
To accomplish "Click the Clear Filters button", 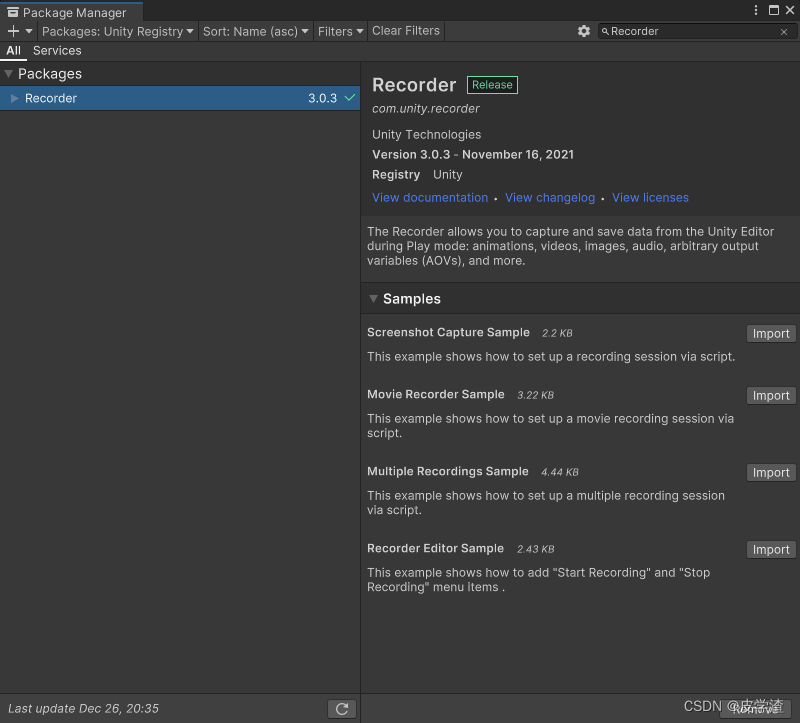I will [406, 31].
